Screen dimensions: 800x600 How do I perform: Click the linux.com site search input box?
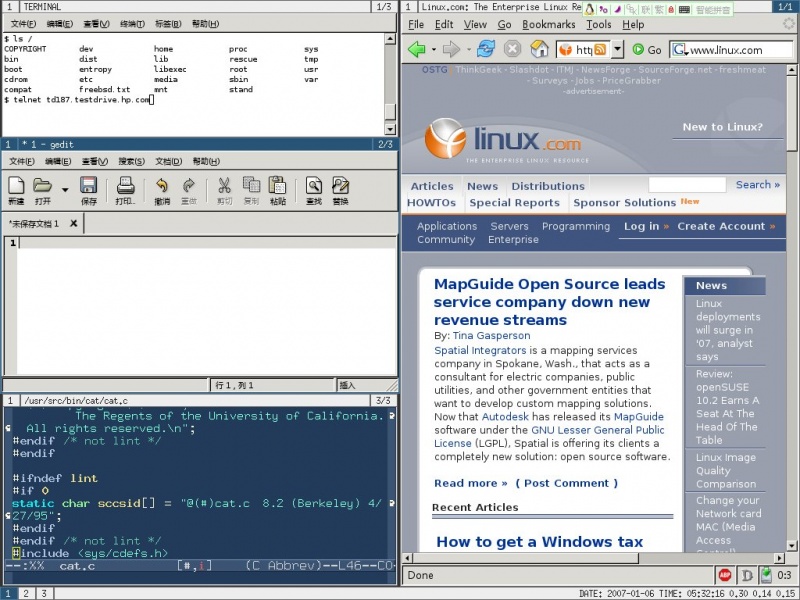coord(687,185)
